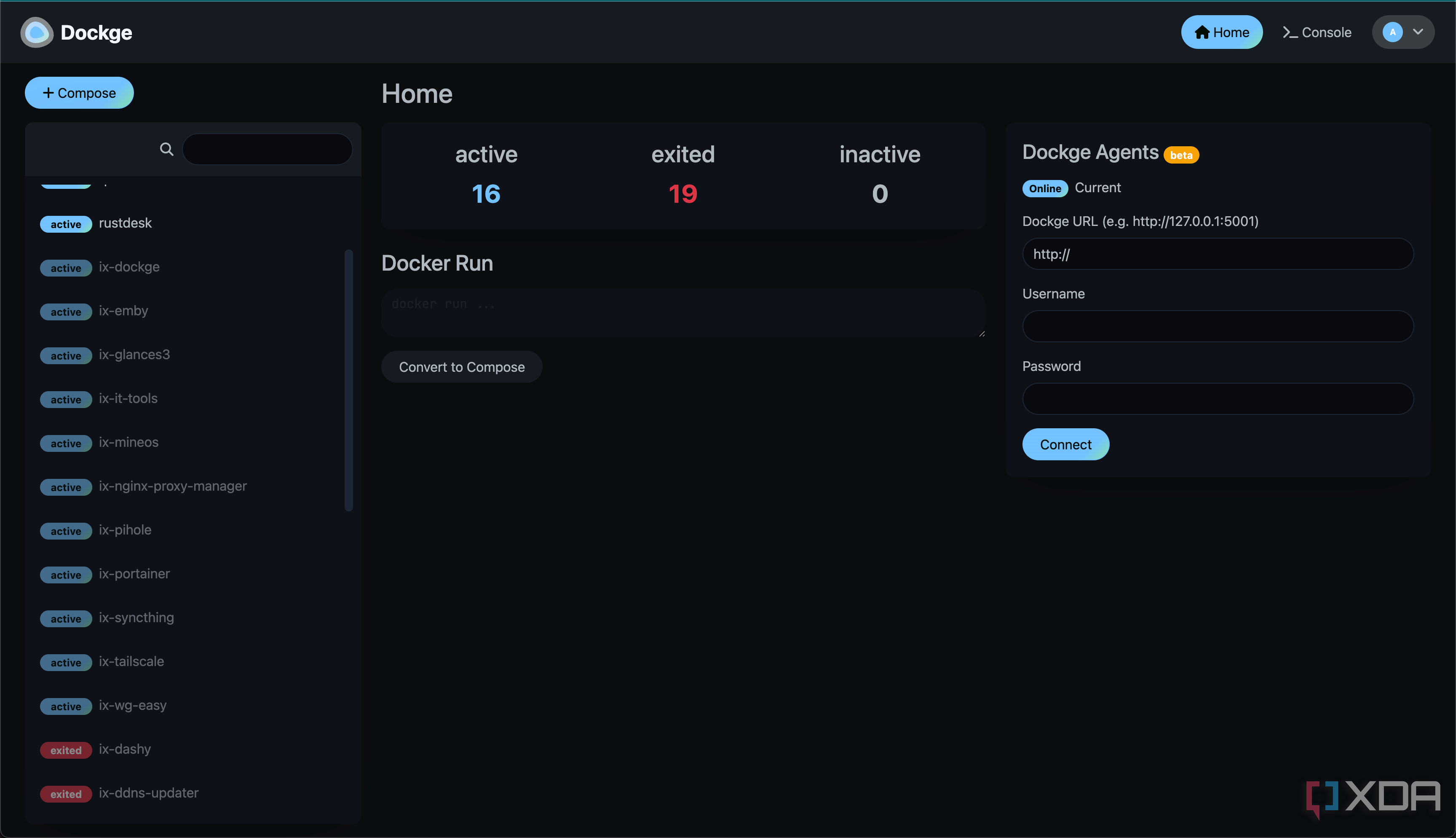Viewport: 1456px width, 838px height.
Task: Click the Dockge Agents heading
Action: pos(1090,153)
